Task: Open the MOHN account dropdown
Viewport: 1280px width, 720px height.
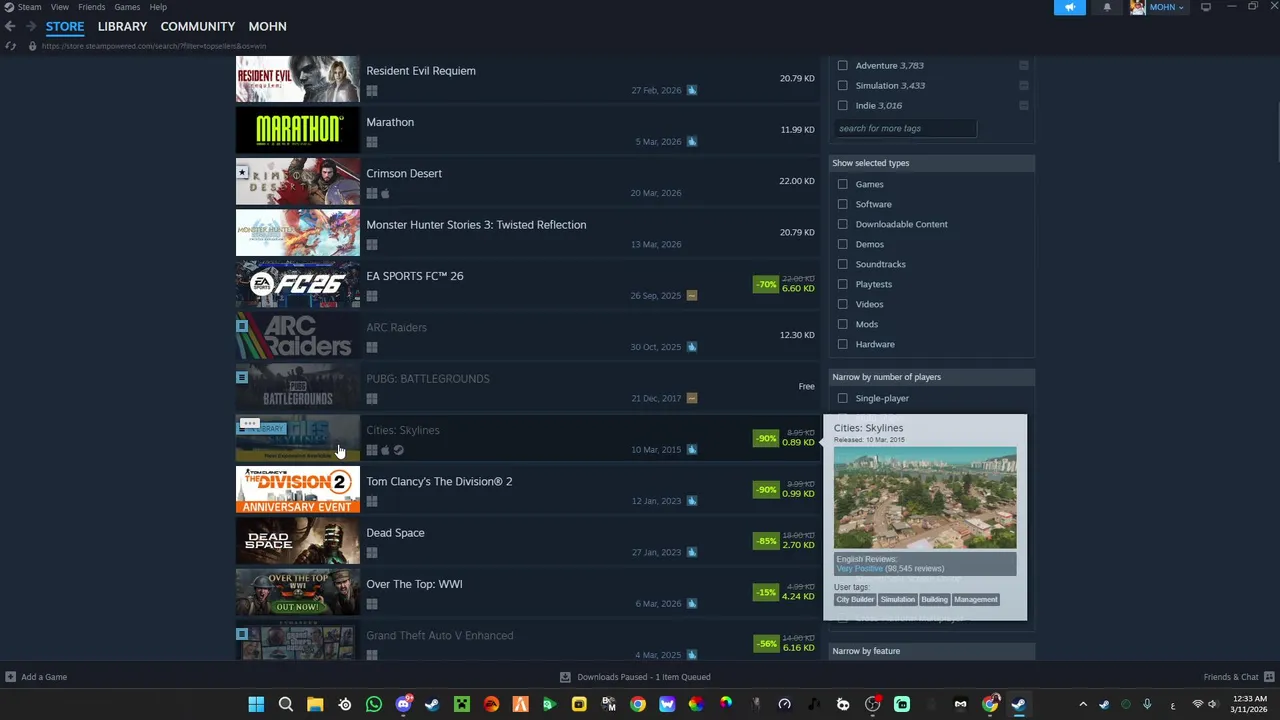Action: pos(1166,7)
